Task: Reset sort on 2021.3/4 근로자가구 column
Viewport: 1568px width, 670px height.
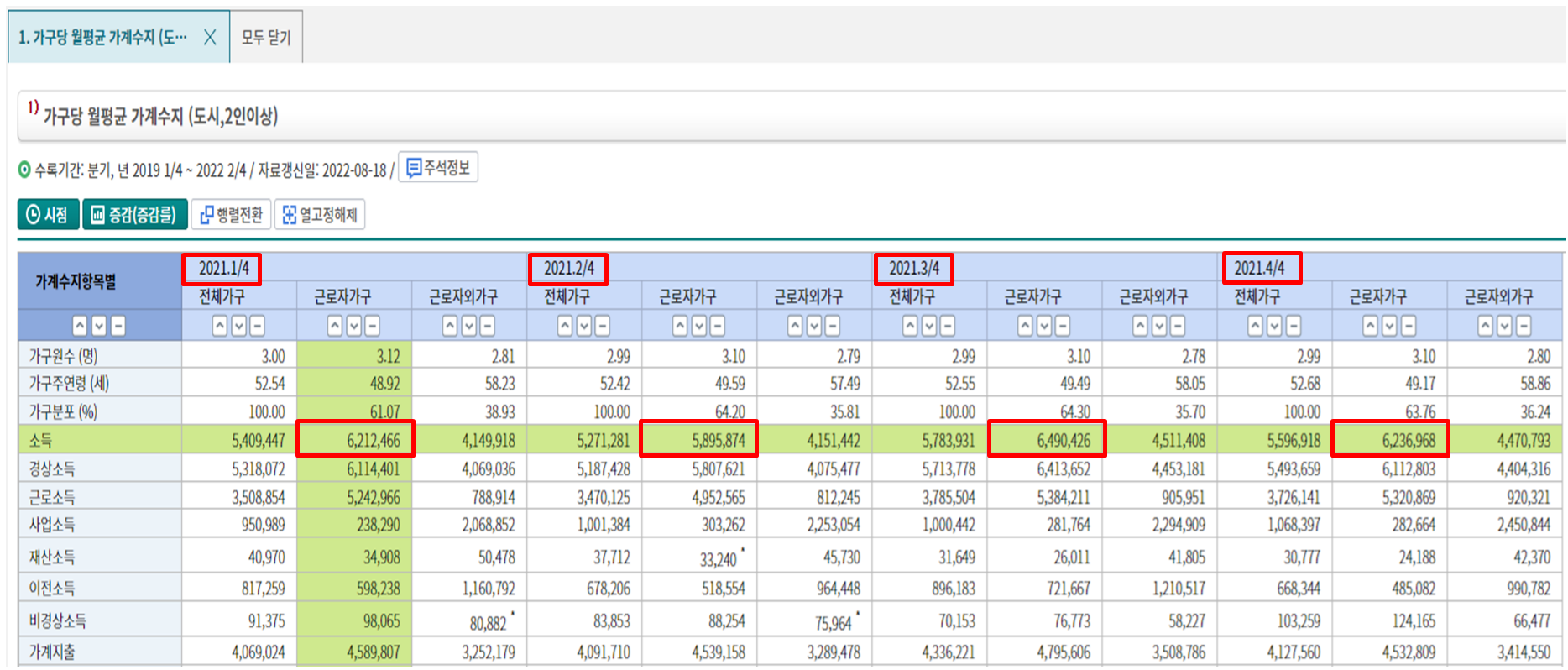Action: point(1063,326)
